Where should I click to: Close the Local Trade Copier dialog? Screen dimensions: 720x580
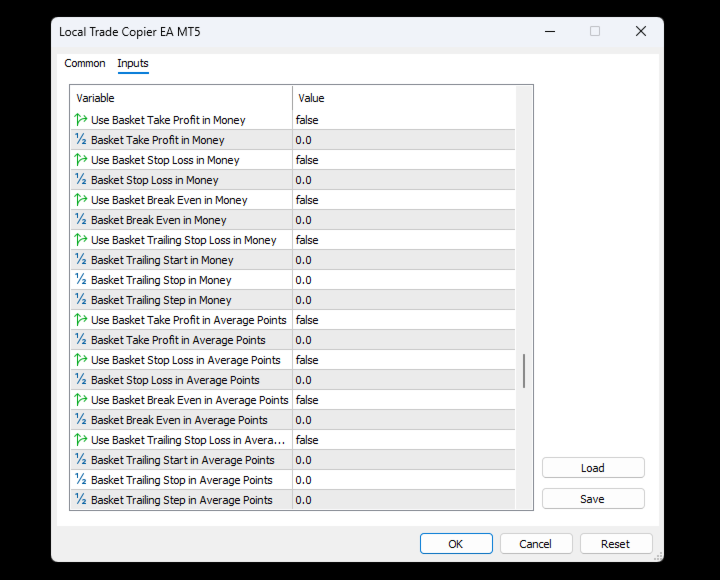[641, 31]
